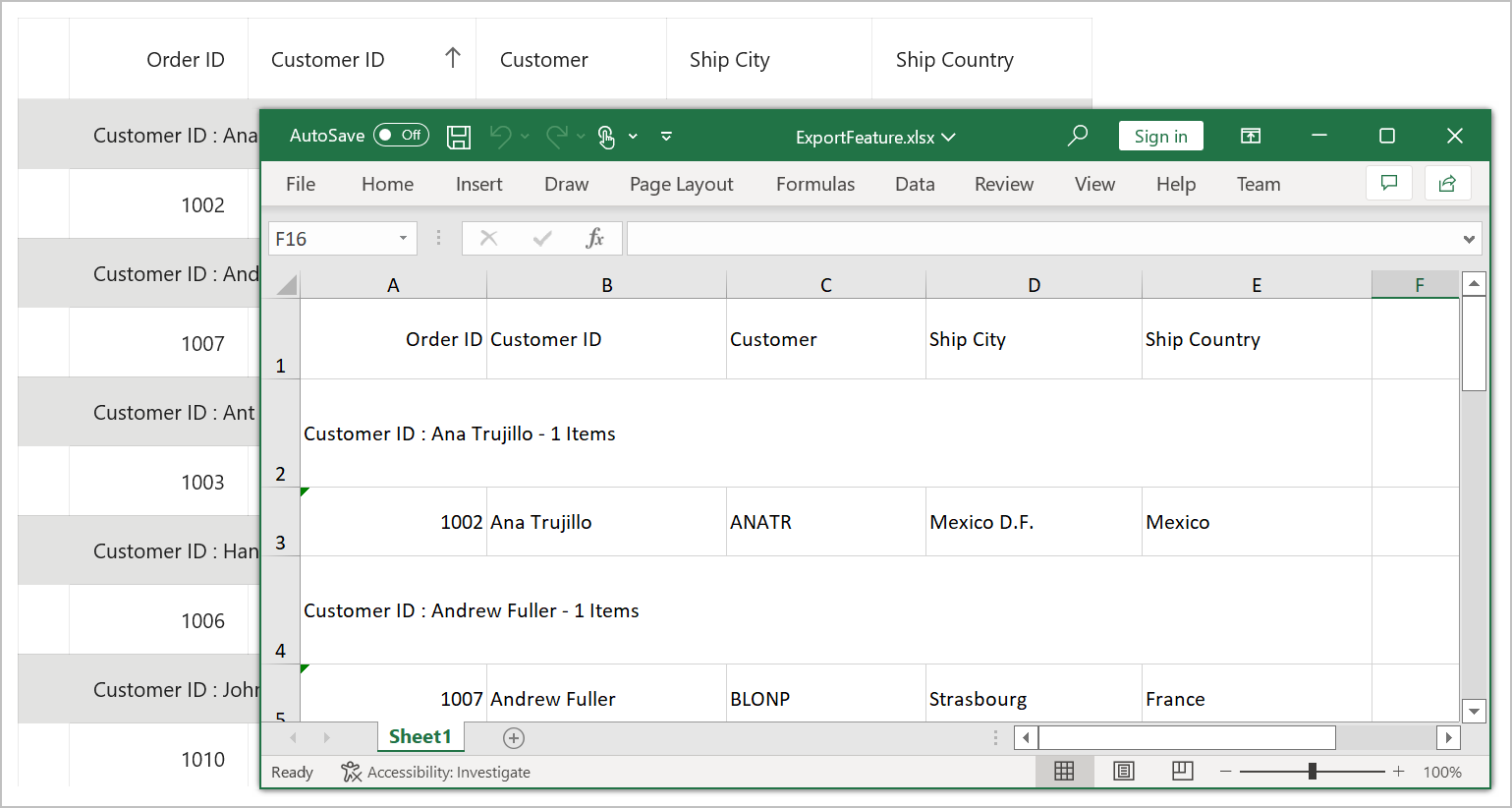Click the Share icon on ribbon
This screenshot has width=1512, height=808.
pos(1447,184)
